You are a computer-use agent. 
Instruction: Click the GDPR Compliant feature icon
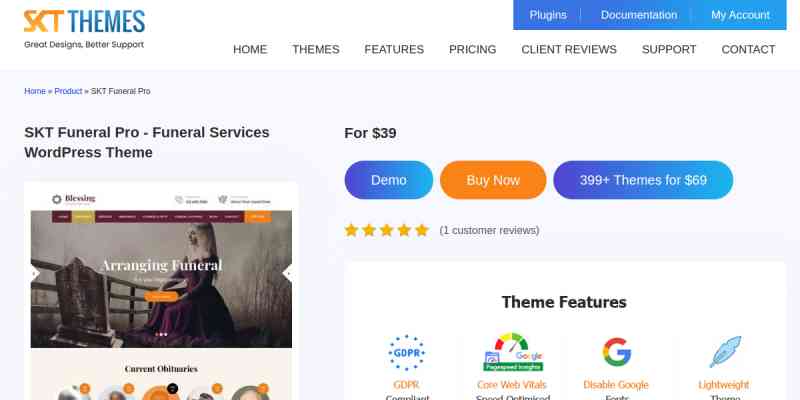406,353
